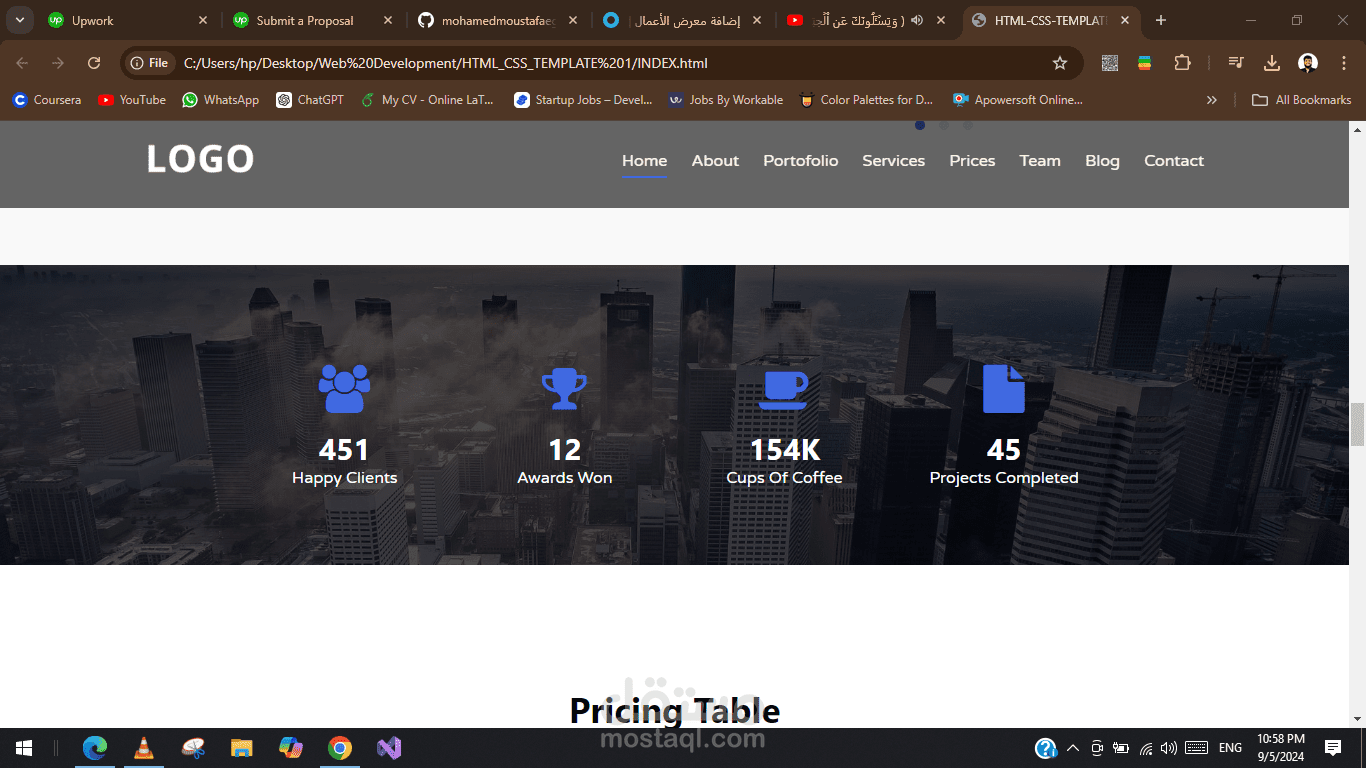Open the Jobs By Workable bookmark

tap(726, 100)
